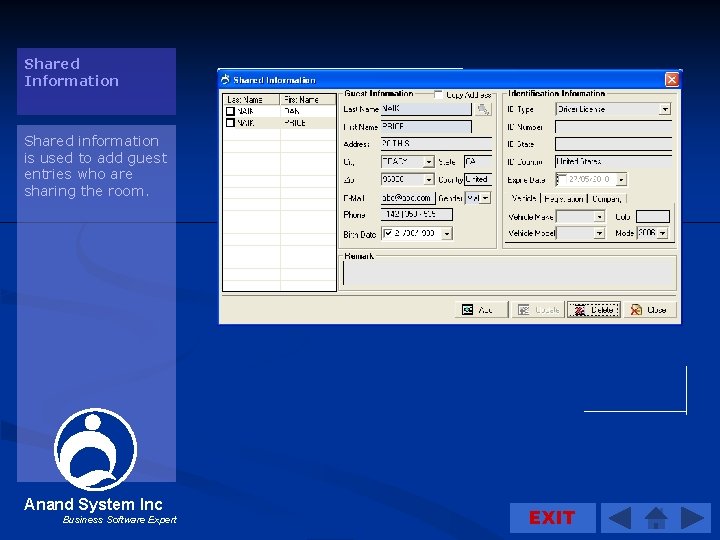Click the vehicle Color swatch box

652,216
